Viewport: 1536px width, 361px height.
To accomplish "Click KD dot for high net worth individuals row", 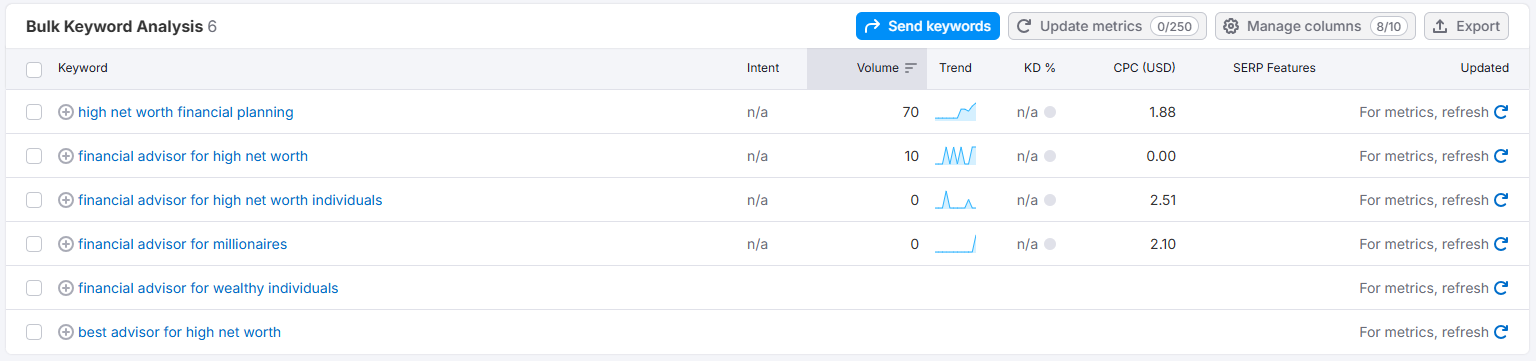I will click(1050, 200).
